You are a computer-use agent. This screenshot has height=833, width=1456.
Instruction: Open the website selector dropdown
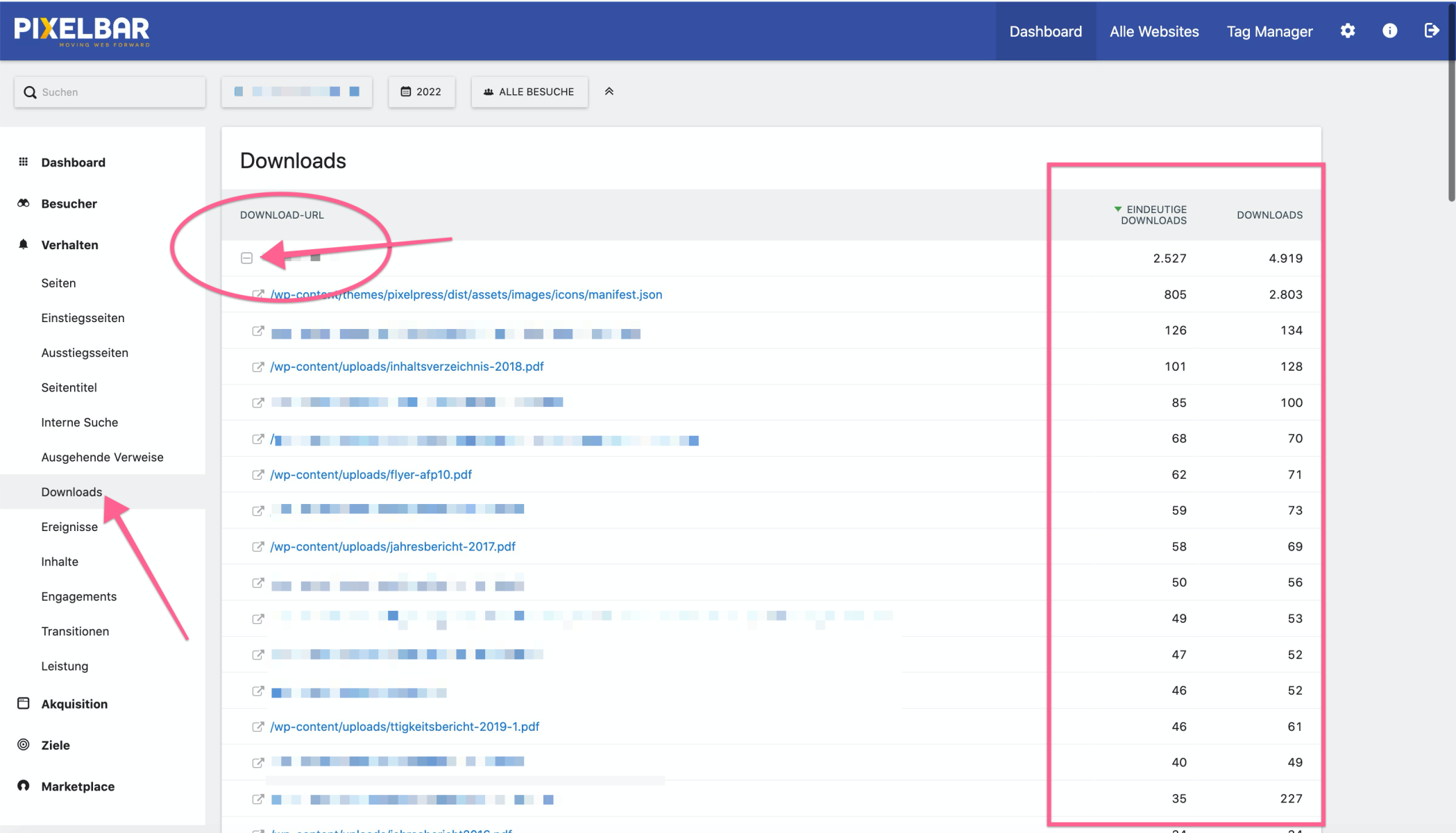(x=296, y=92)
